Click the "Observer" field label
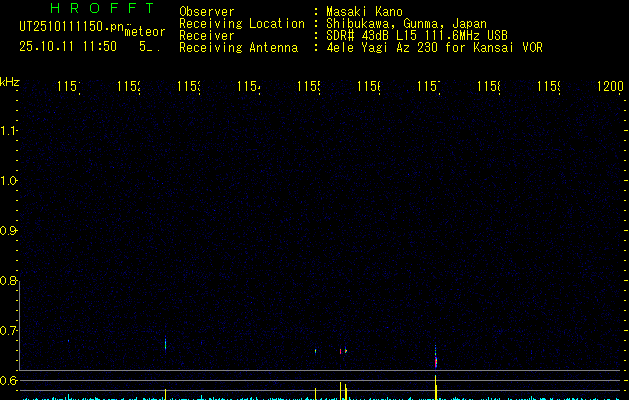 [x=207, y=12]
